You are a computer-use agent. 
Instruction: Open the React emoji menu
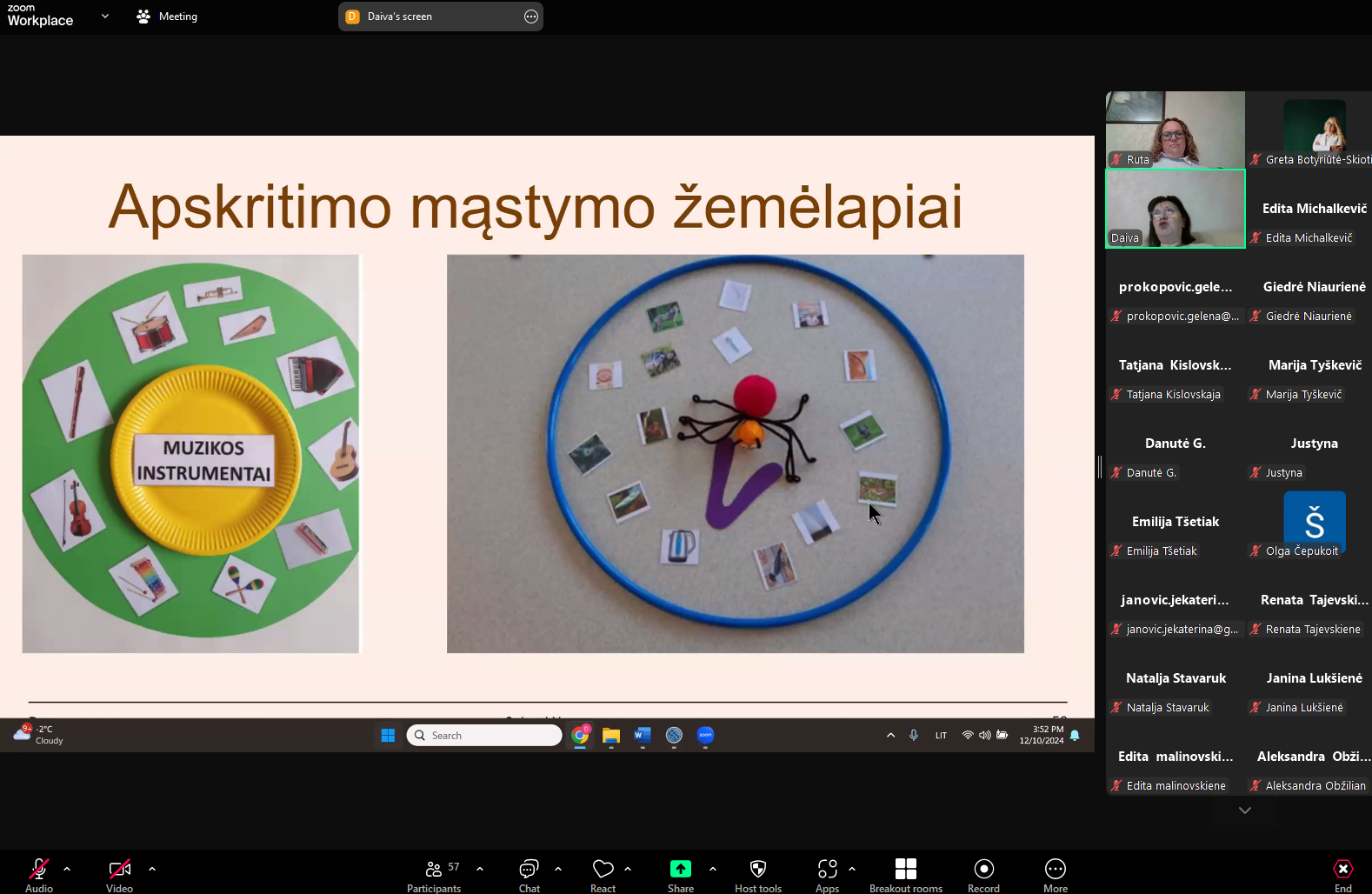603,874
